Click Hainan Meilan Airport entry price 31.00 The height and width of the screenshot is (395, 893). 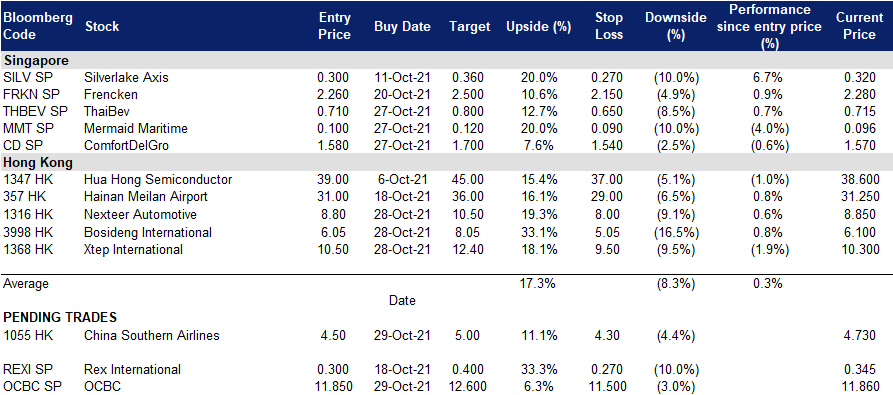[x=335, y=197]
